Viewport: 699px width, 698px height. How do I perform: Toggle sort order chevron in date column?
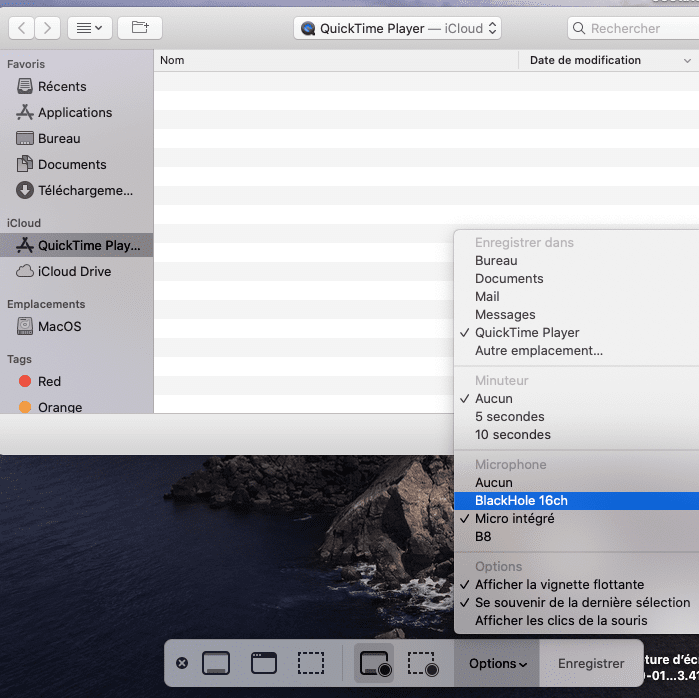(687, 61)
